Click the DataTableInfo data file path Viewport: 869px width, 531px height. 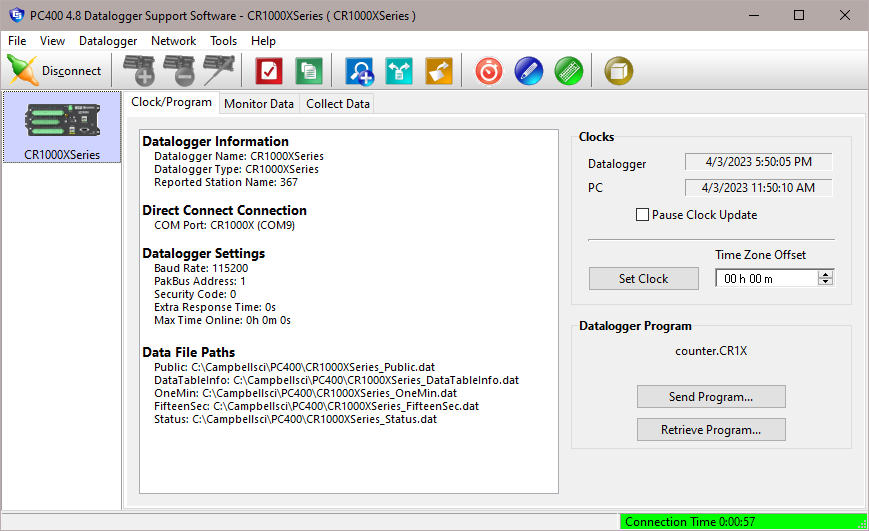click(x=336, y=380)
